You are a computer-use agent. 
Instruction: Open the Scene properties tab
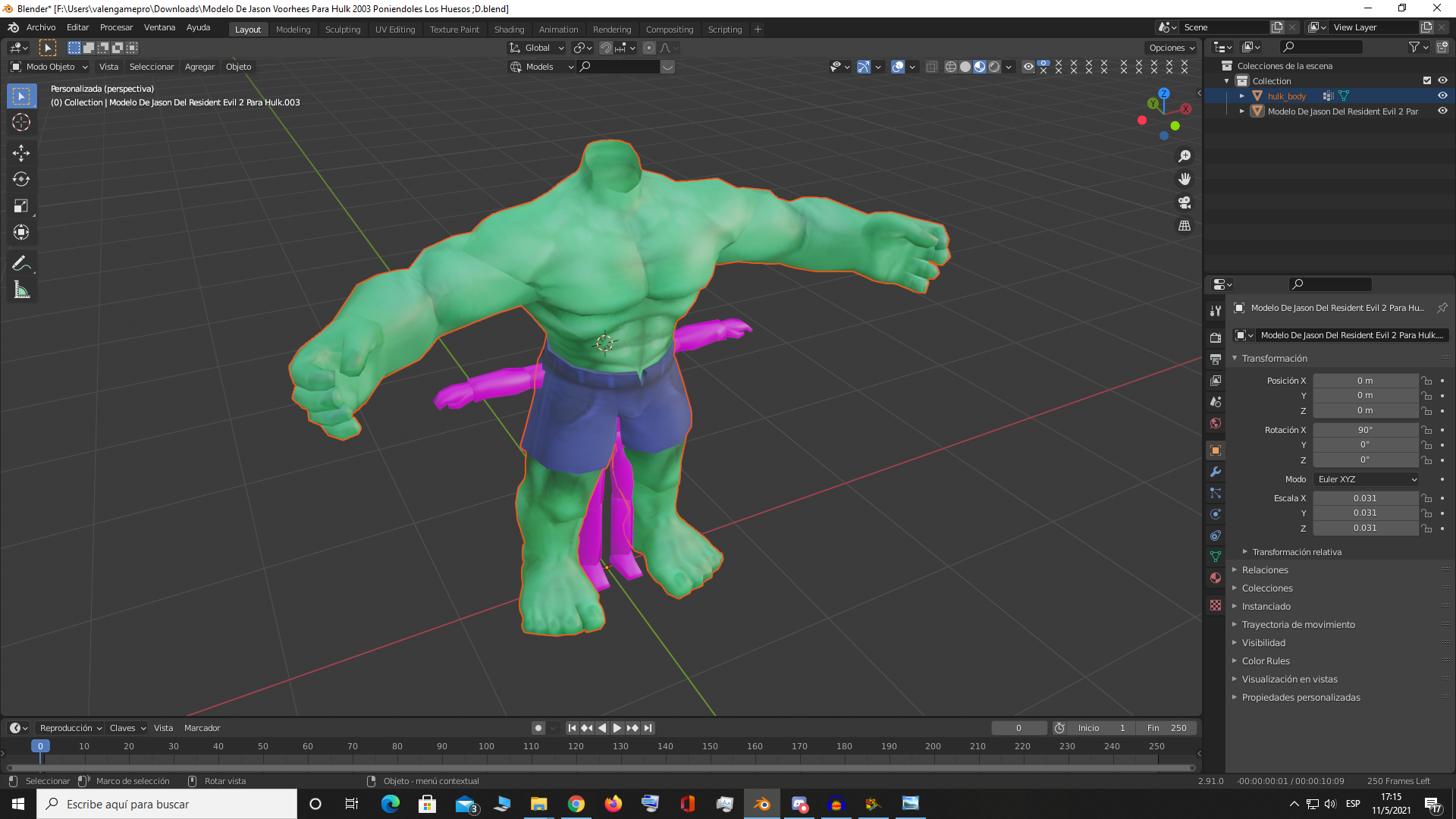1216,401
